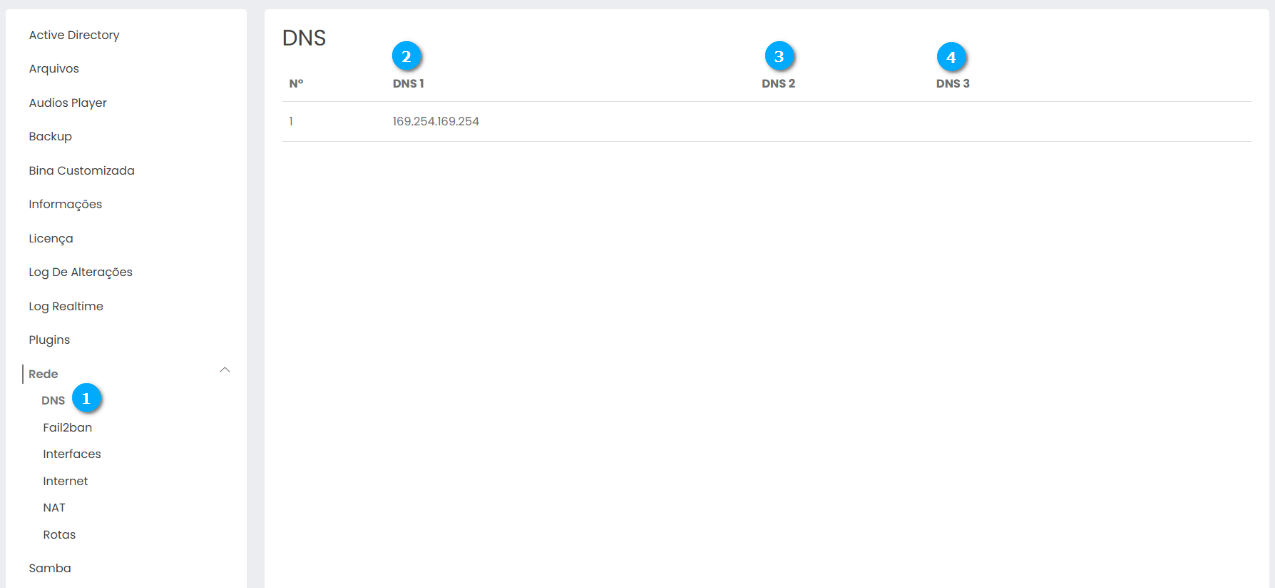Click the blue badge numbered 1 beside DNS
This screenshot has width=1275, height=588.
tap(86, 398)
